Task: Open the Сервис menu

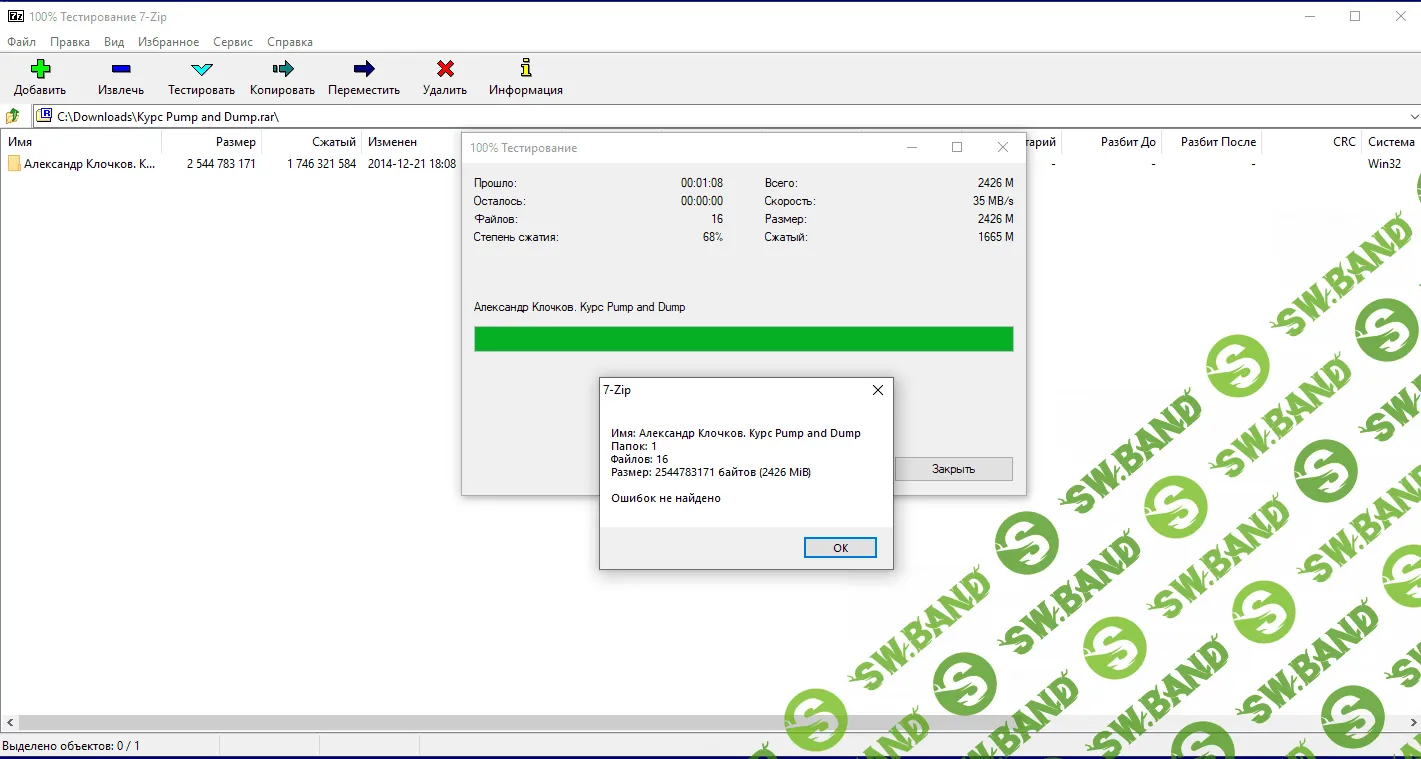Action: click(232, 42)
